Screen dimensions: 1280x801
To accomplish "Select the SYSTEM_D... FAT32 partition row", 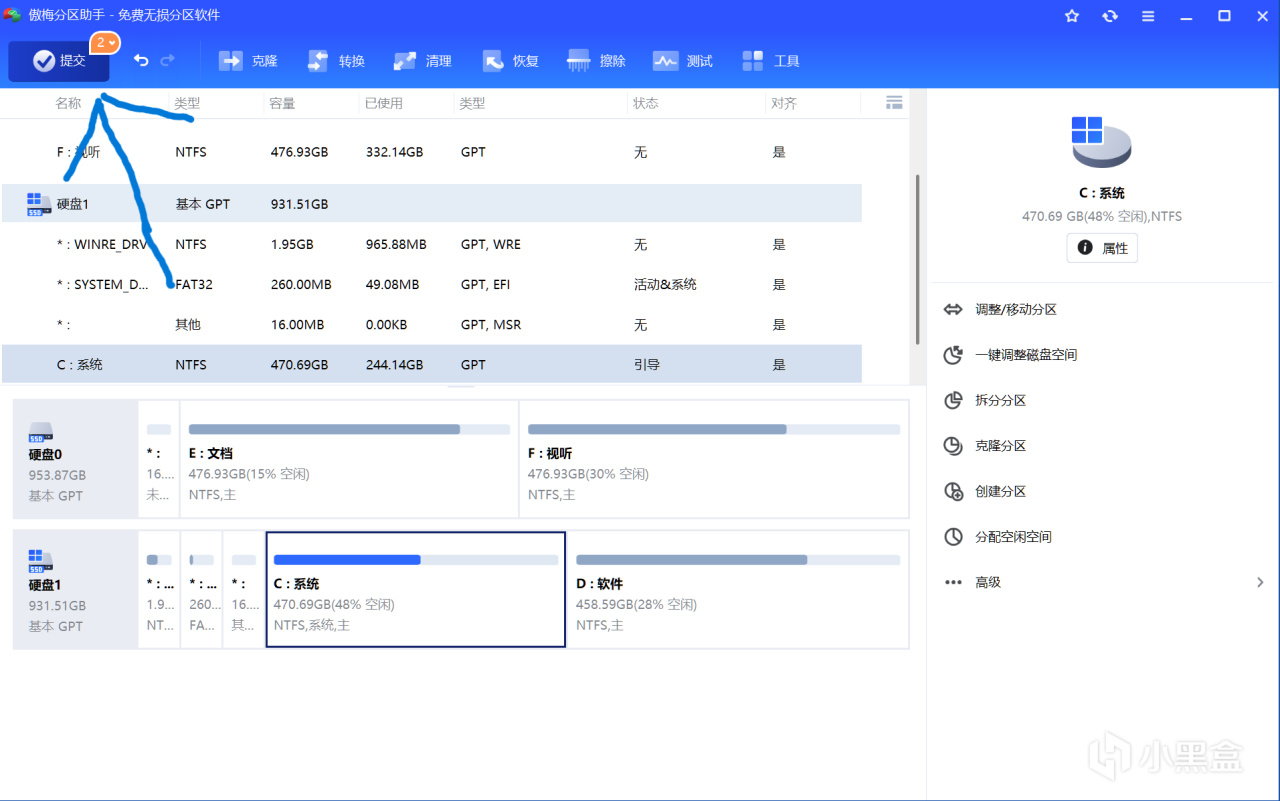I will coord(431,284).
